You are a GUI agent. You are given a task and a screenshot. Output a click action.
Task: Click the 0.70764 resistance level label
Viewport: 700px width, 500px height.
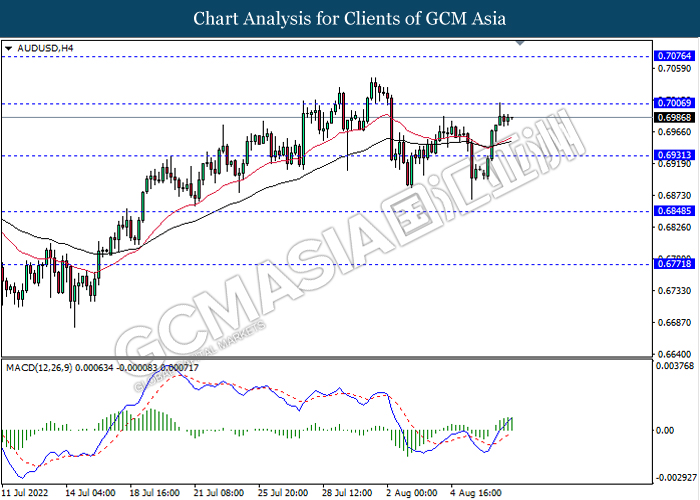point(675,56)
